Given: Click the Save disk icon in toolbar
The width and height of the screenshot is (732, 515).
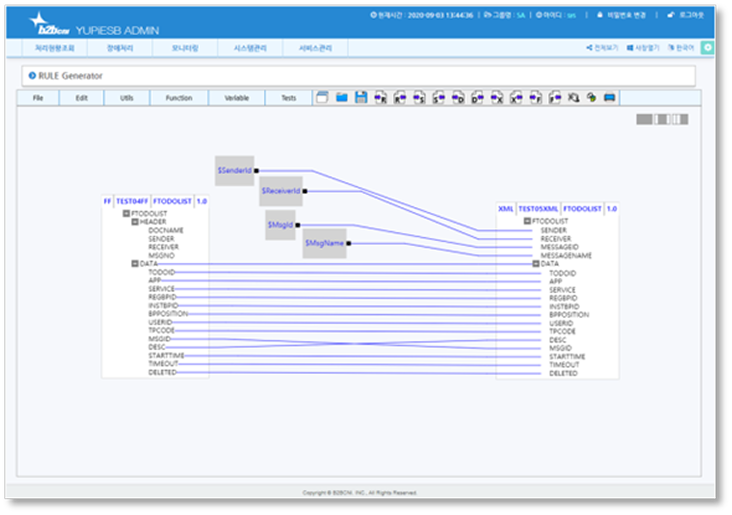Looking at the screenshot, I should point(361,98).
